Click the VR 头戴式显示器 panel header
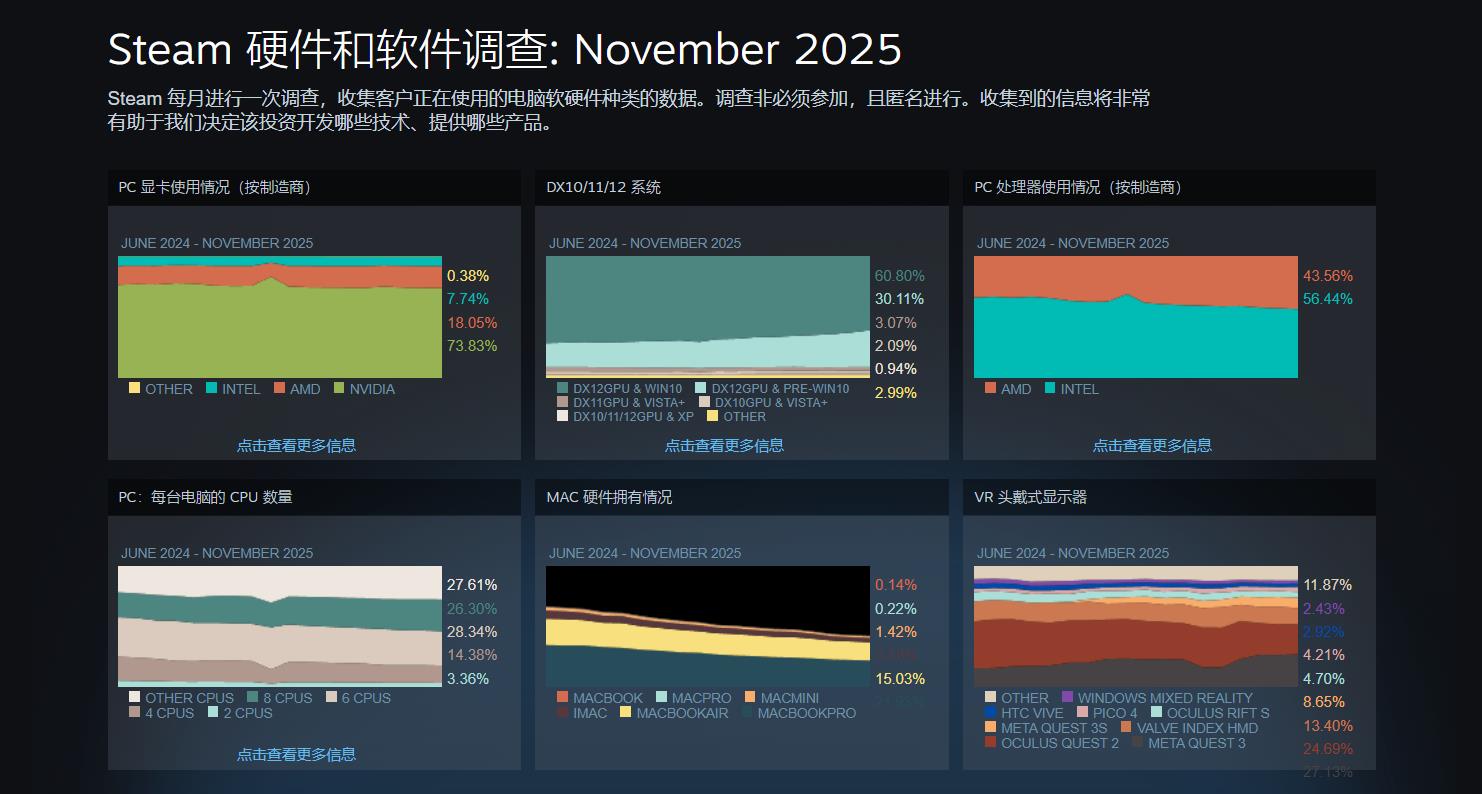 (x=1169, y=497)
